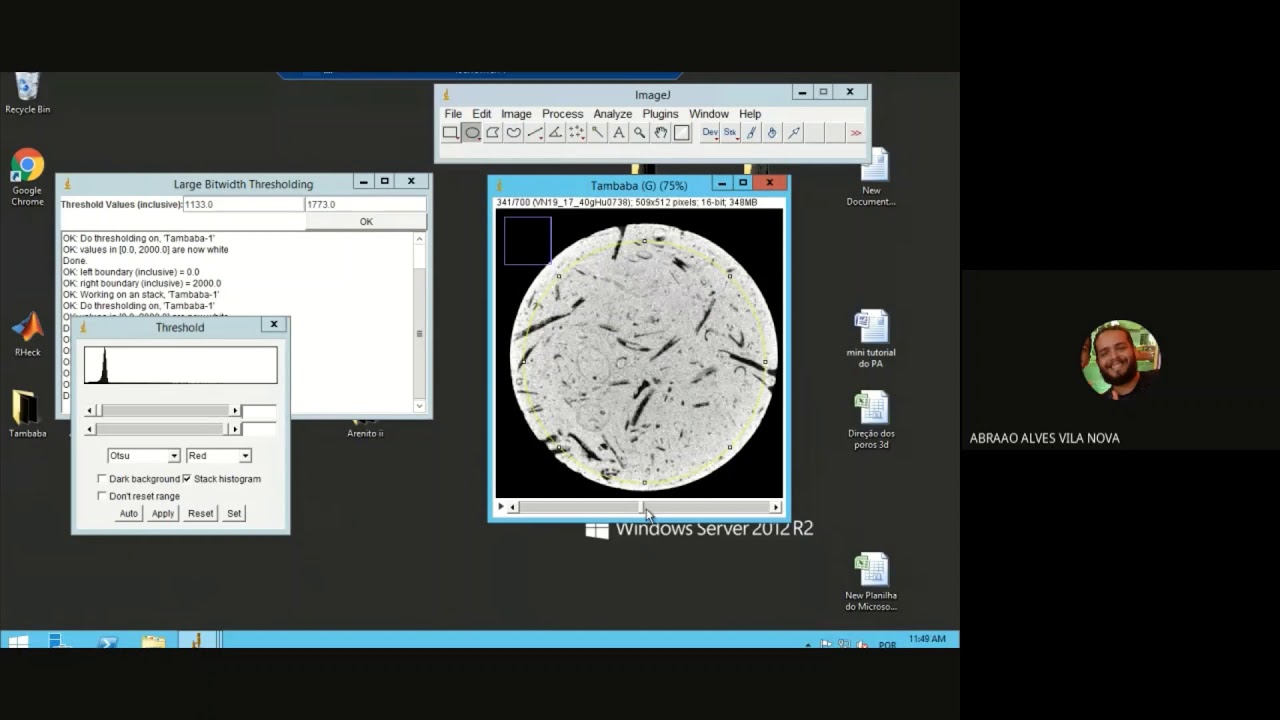Open the Process menu

pos(563,114)
